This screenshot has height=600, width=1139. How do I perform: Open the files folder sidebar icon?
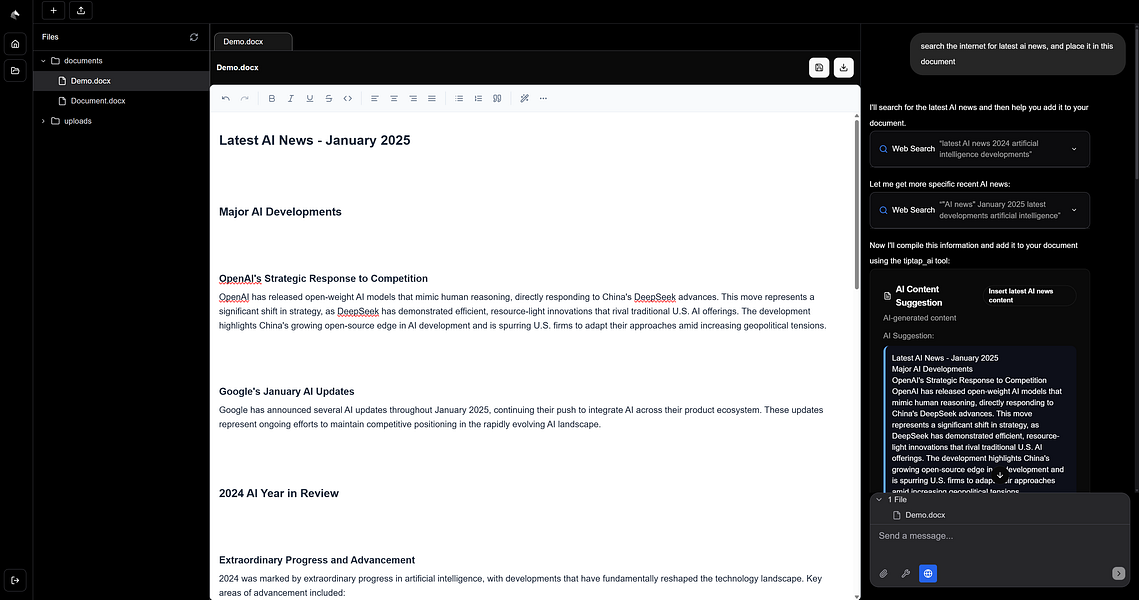15,70
